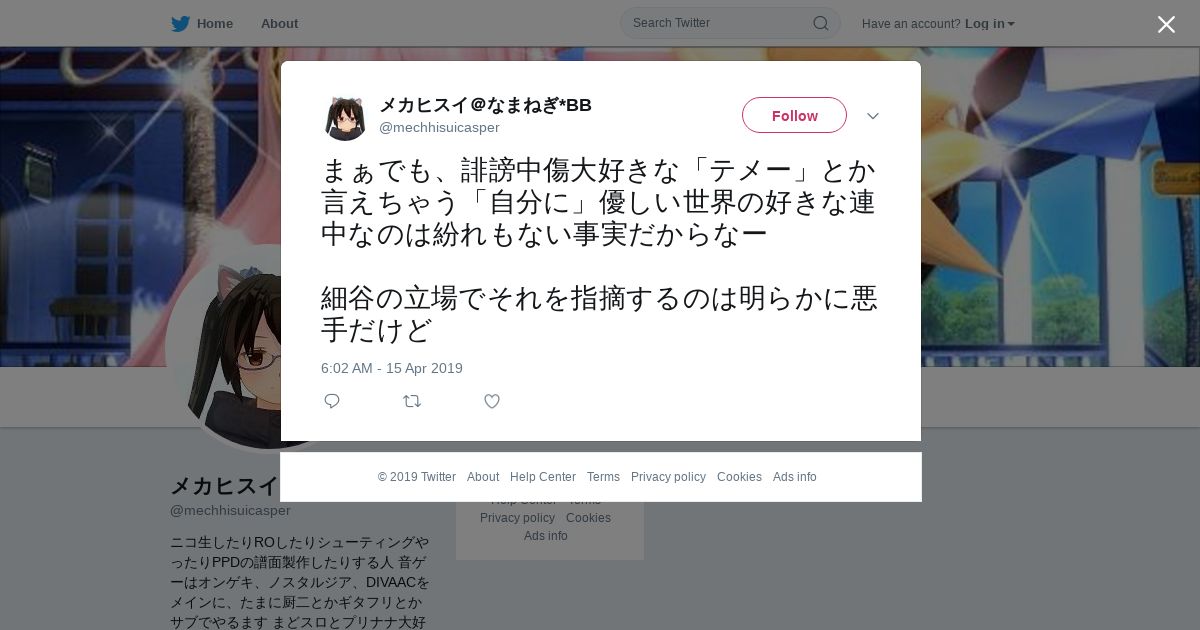
Task: Click the Twitter bird logo
Action: (x=180, y=23)
